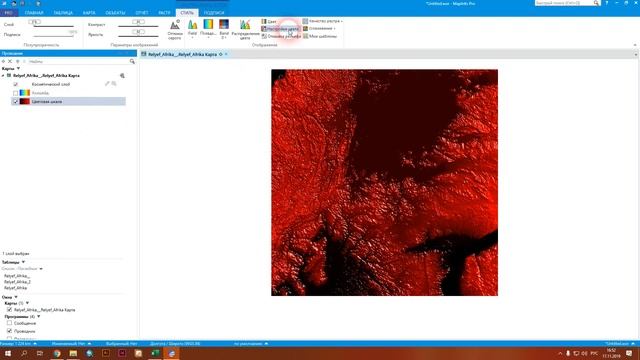Open the Сглаживание dropdown
The height and width of the screenshot is (360, 640).
319,29
